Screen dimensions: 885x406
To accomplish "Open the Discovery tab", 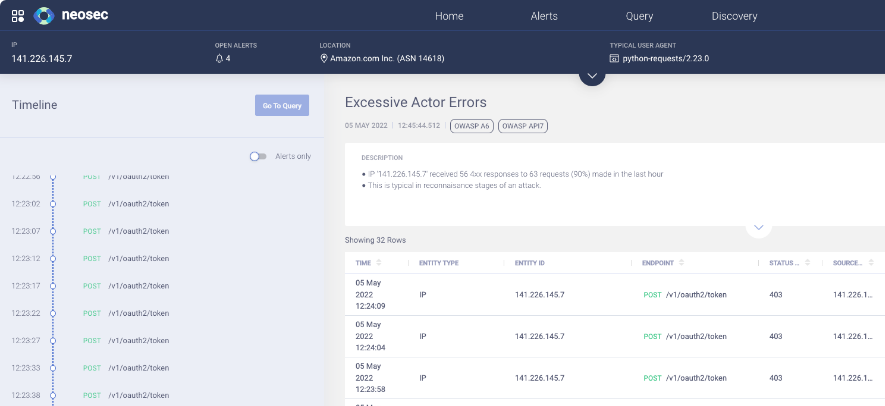I will (734, 16).
